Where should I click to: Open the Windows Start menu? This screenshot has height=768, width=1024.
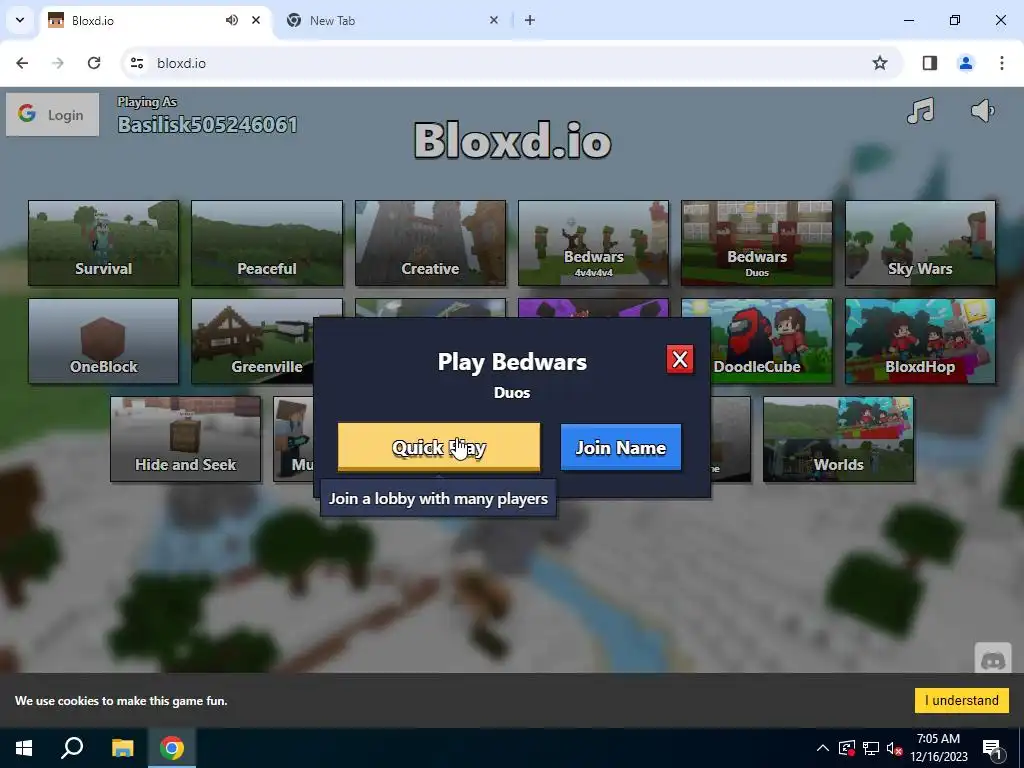point(24,748)
